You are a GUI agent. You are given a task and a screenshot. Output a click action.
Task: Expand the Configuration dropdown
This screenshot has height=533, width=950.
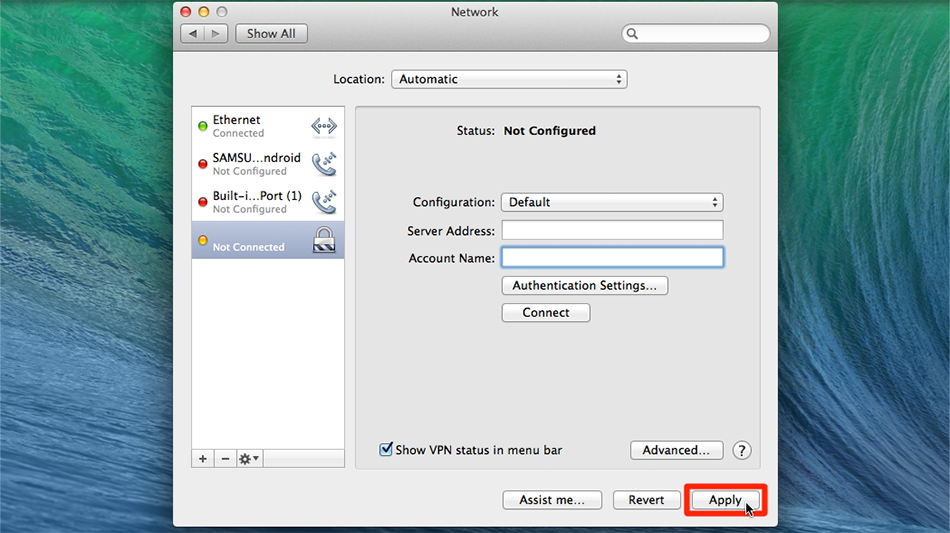click(x=611, y=202)
